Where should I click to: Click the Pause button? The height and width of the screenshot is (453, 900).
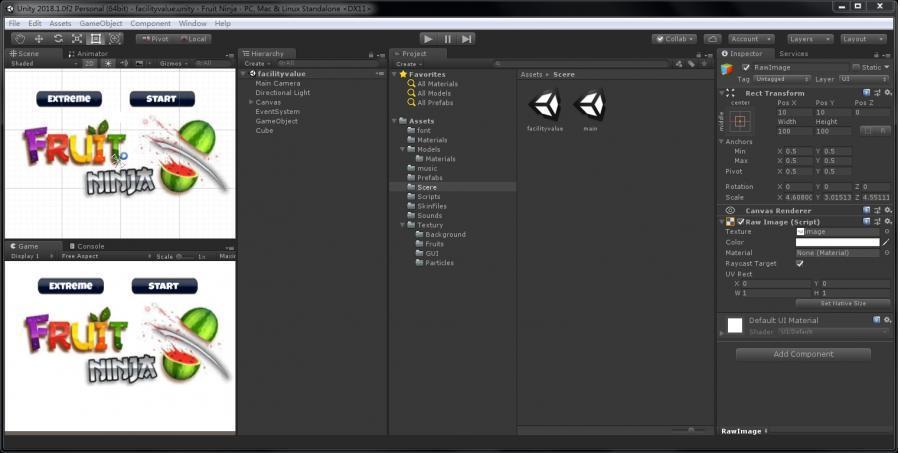[x=447, y=39]
